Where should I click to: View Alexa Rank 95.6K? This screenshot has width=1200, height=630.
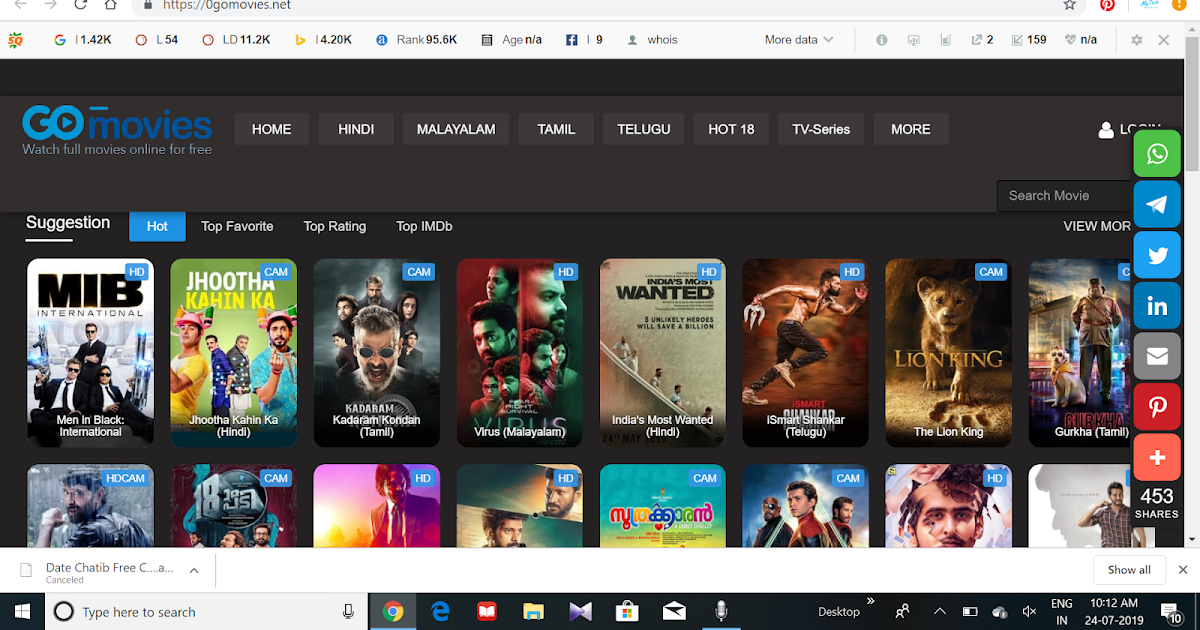(x=416, y=40)
